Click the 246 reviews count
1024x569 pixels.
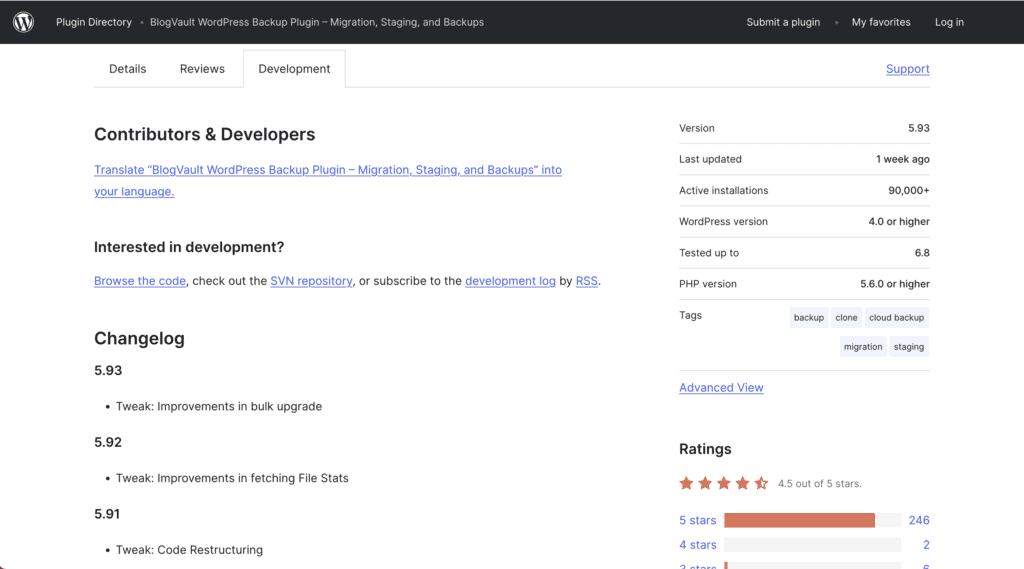(919, 520)
